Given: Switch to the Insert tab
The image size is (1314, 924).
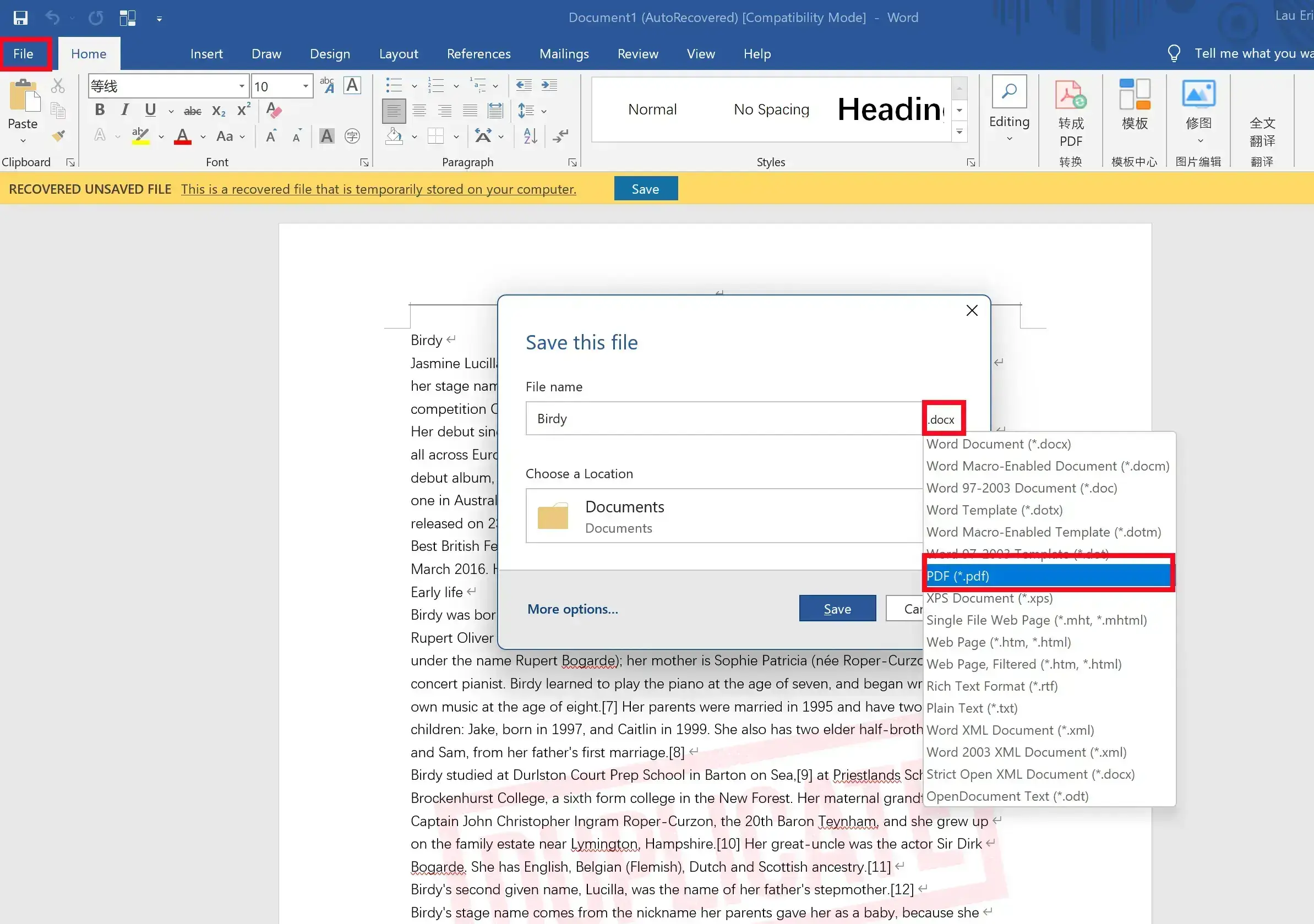Looking at the screenshot, I should (x=206, y=53).
